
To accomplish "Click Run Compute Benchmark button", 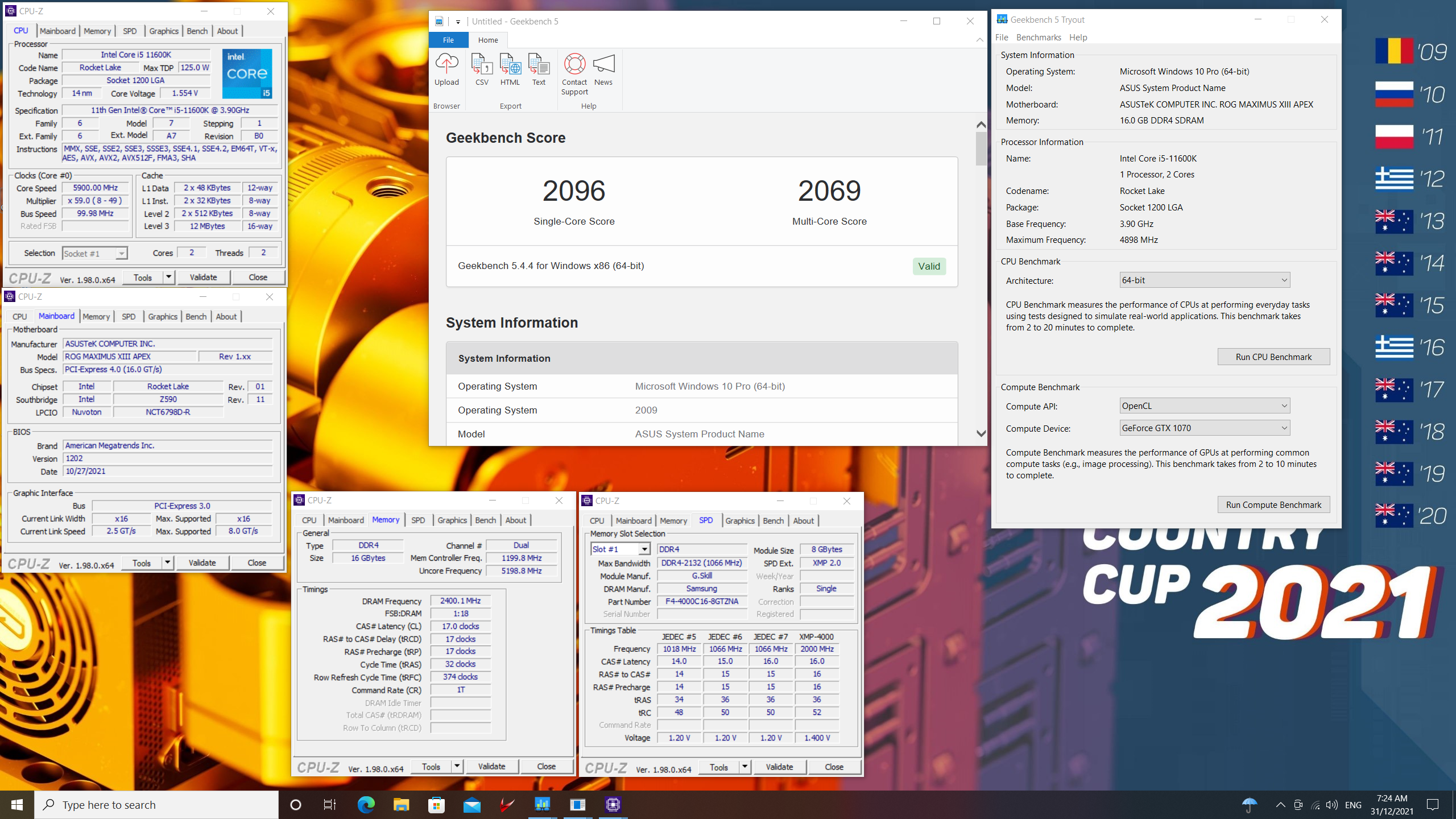I will click(1273, 505).
